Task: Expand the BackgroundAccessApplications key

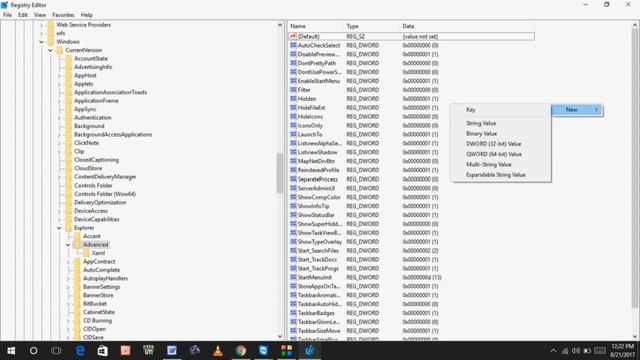Action: click(59, 135)
